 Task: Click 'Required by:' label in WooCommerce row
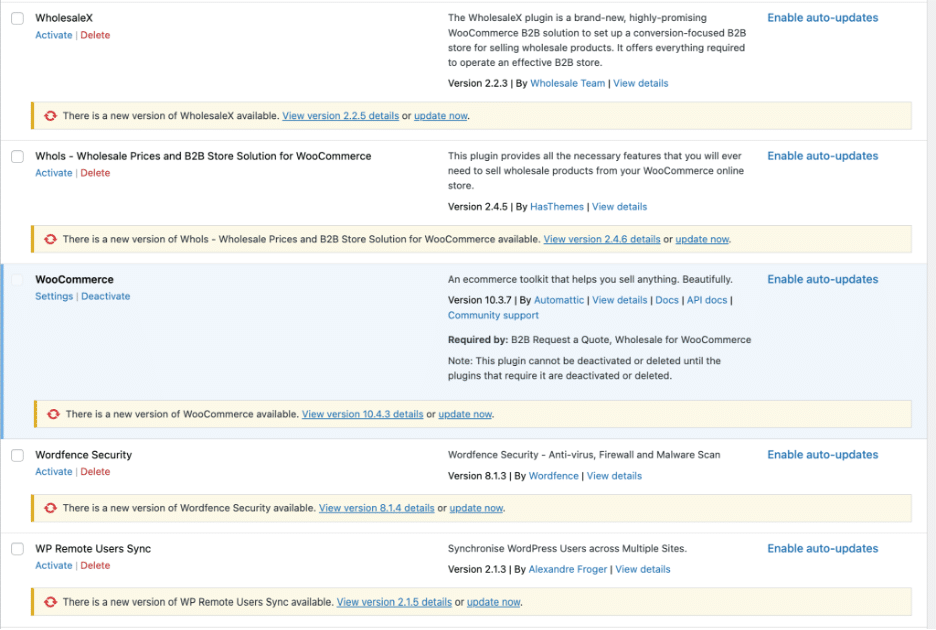point(478,340)
